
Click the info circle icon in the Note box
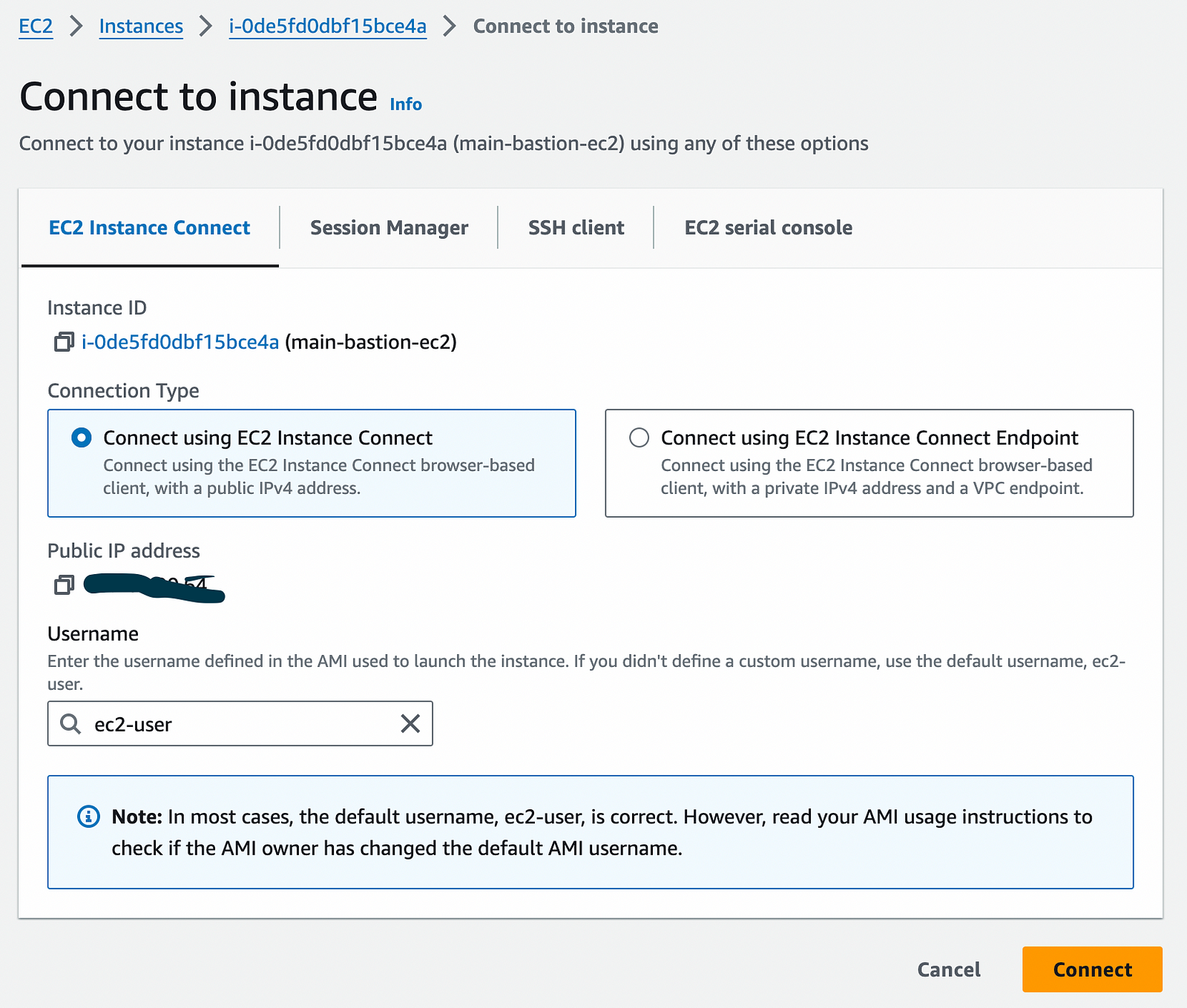tap(88, 817)
